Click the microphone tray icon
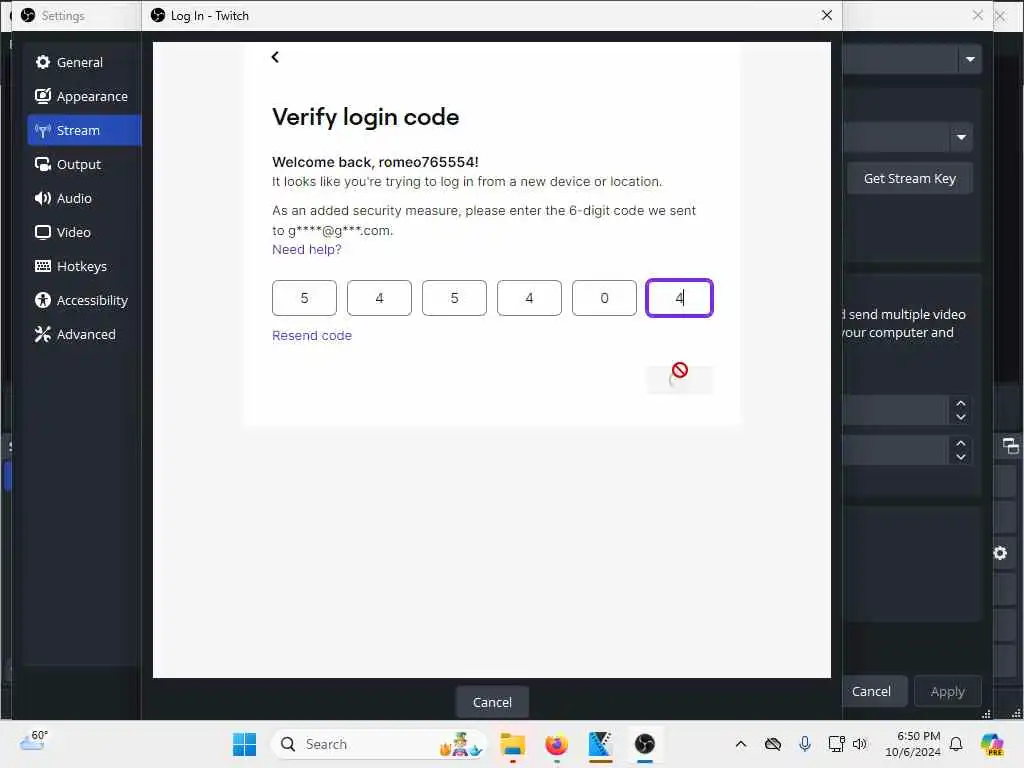 coord(805,744)
